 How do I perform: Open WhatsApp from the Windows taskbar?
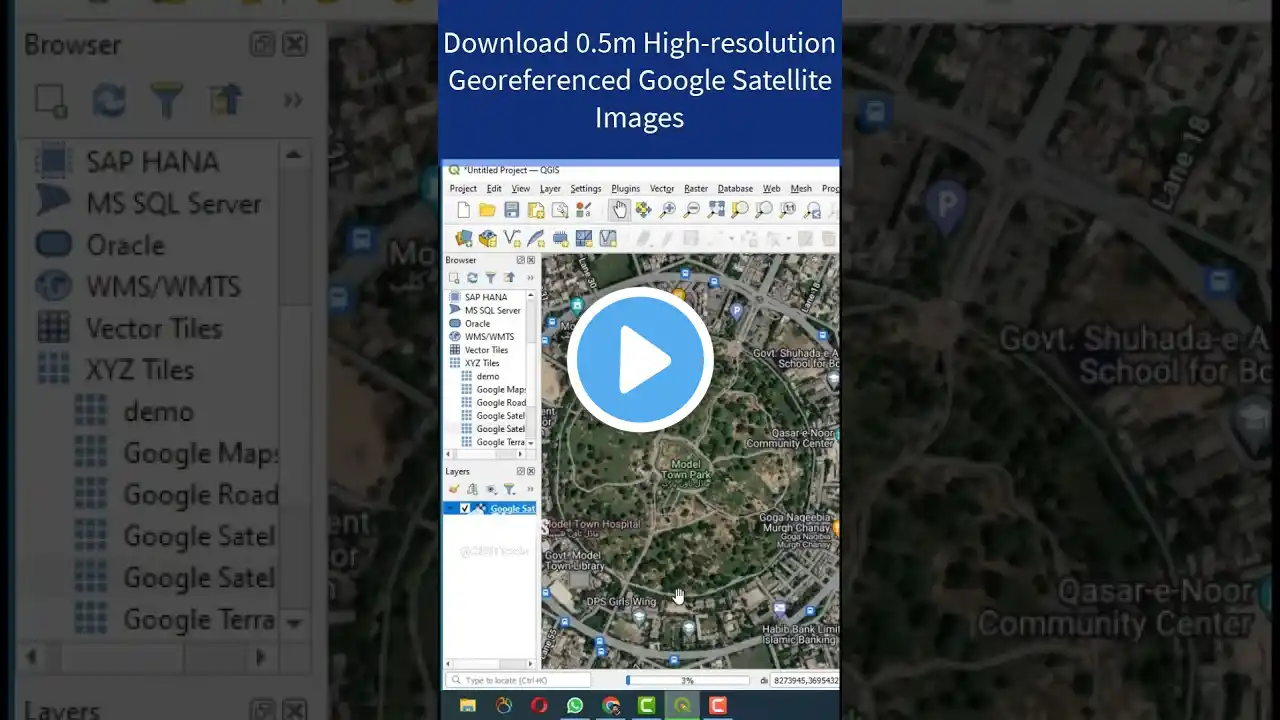(x=575, y=706)
